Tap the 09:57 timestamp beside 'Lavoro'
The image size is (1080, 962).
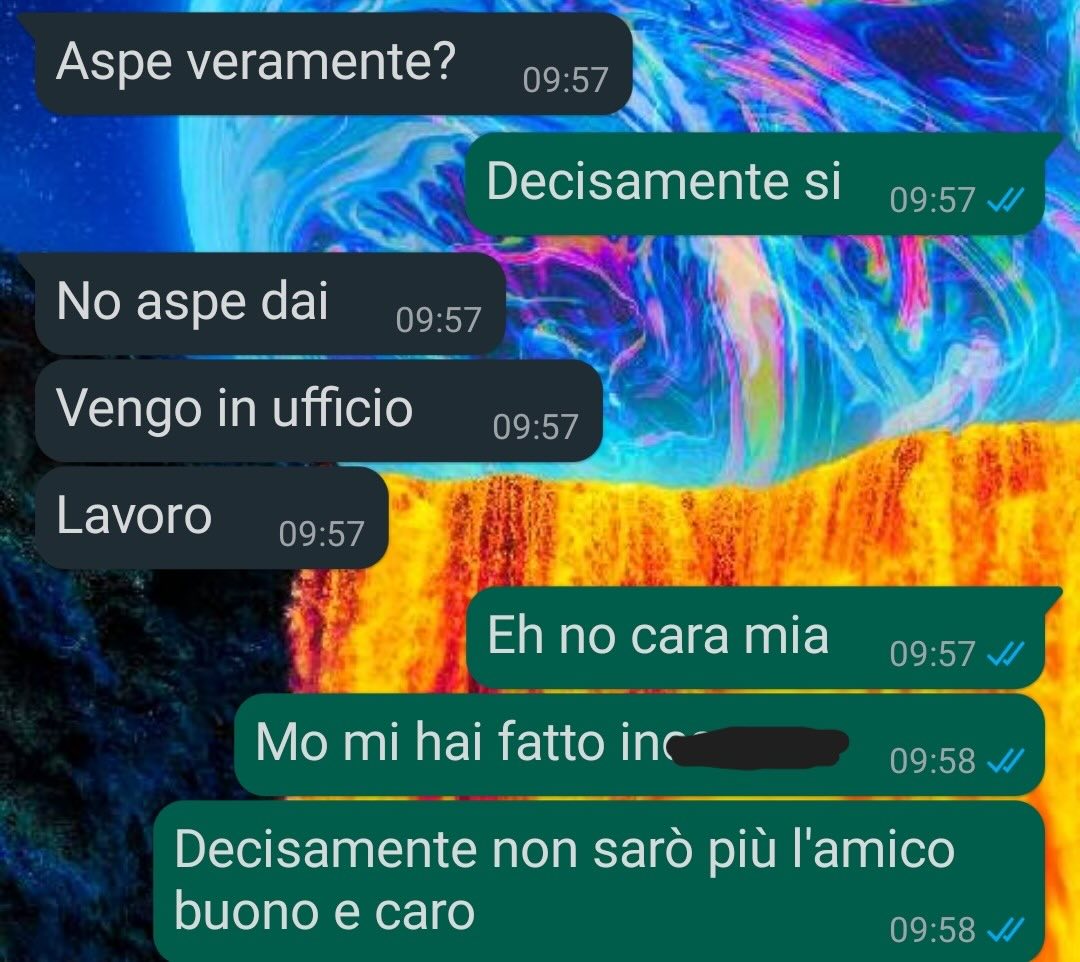[x=322, y=534]
